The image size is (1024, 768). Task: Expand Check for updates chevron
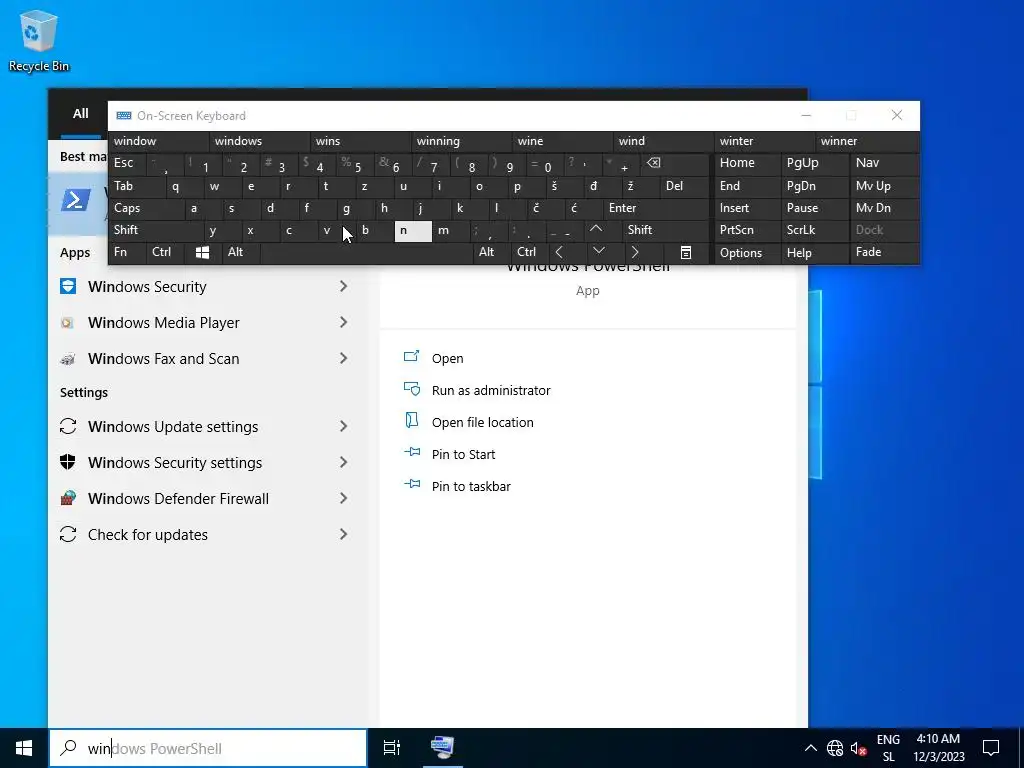click(x=344, y=534)
